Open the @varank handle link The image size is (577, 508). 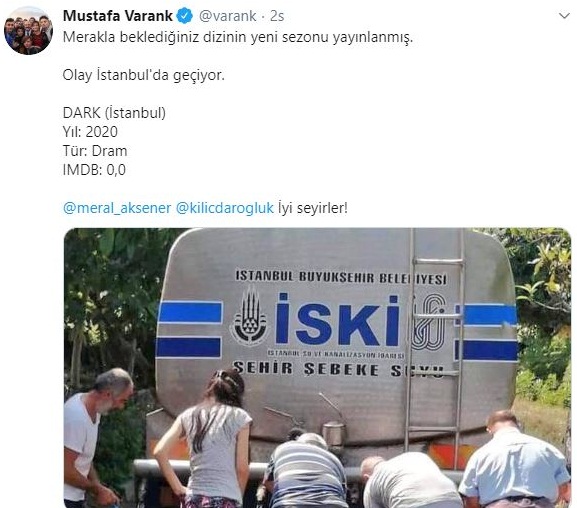[227, 16]
